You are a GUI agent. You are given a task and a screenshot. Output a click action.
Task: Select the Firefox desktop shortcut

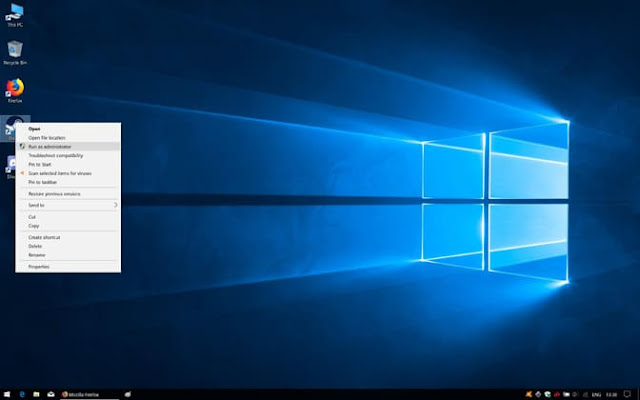pos(15,91)
